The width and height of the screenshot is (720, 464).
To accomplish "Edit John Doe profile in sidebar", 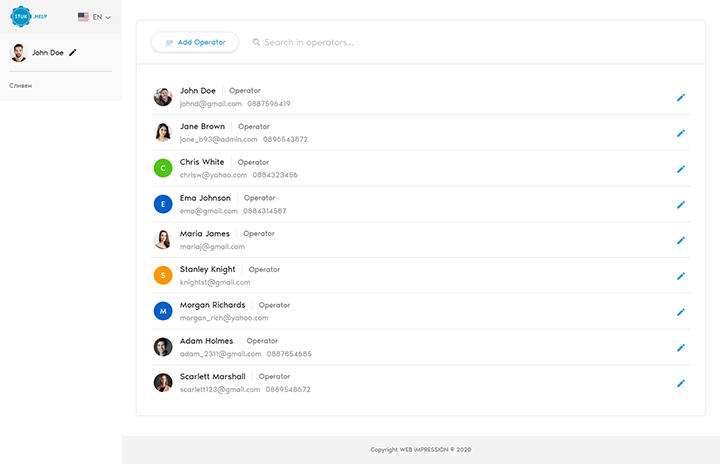I will click(73, 52).
